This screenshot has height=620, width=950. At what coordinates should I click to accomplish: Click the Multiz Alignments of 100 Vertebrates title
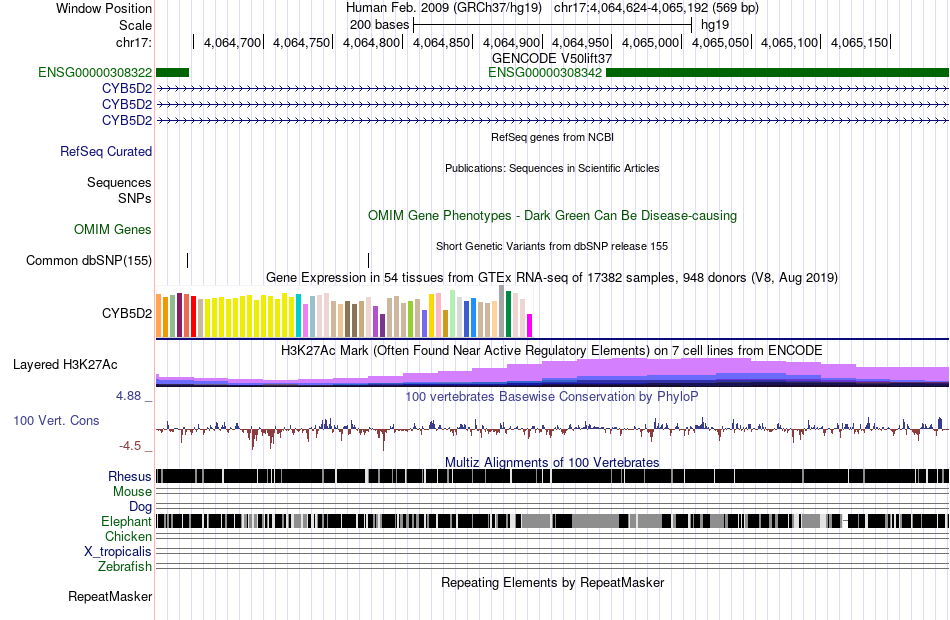point(552,462)
